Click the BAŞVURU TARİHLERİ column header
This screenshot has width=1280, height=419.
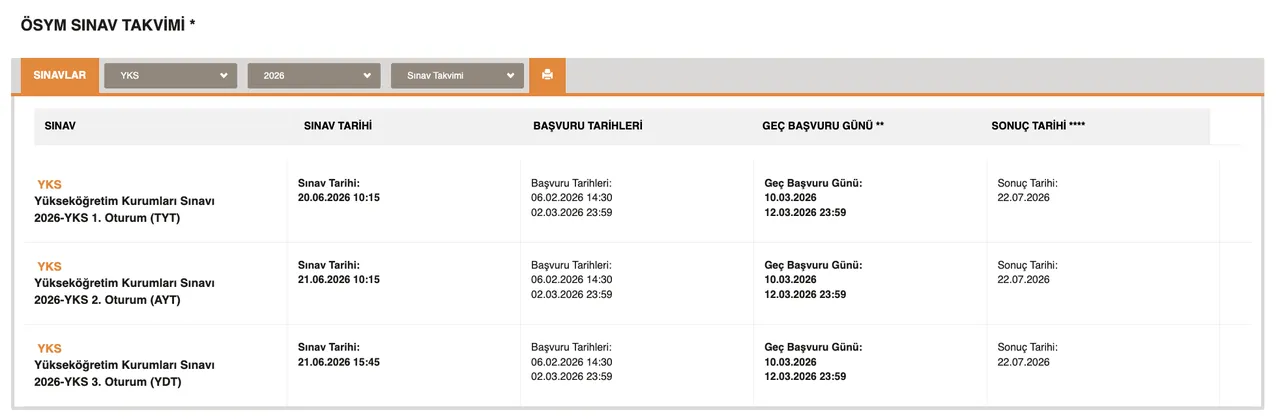pos(588,126)
